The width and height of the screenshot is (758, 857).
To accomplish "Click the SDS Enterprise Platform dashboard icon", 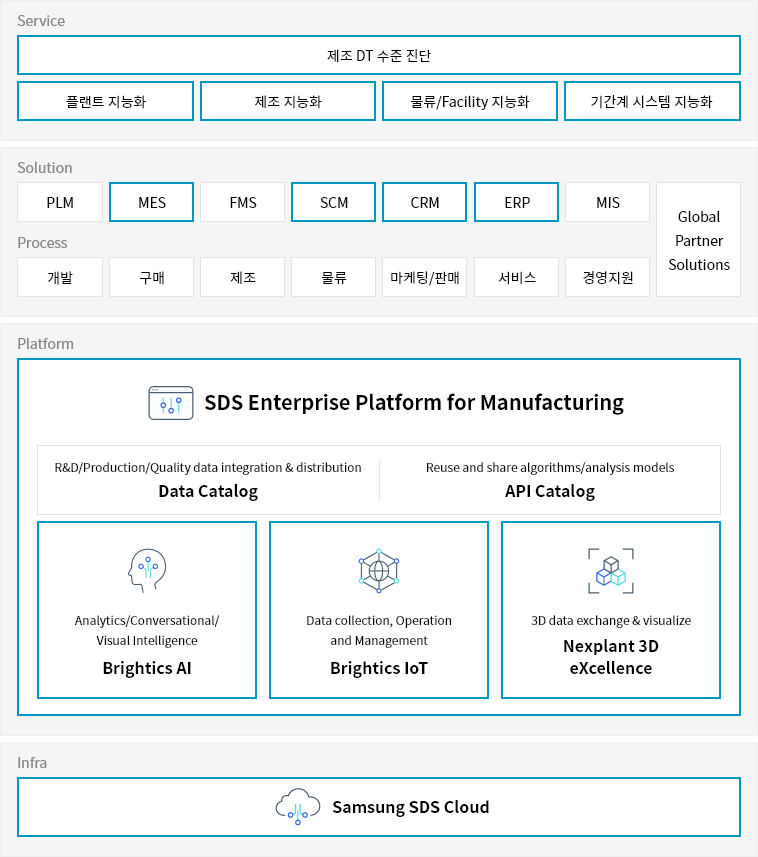I will (x=171, y=403).
